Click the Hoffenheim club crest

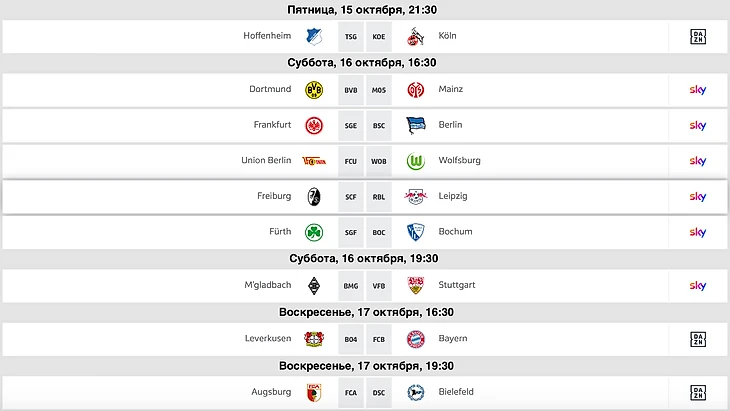[313, 37]
